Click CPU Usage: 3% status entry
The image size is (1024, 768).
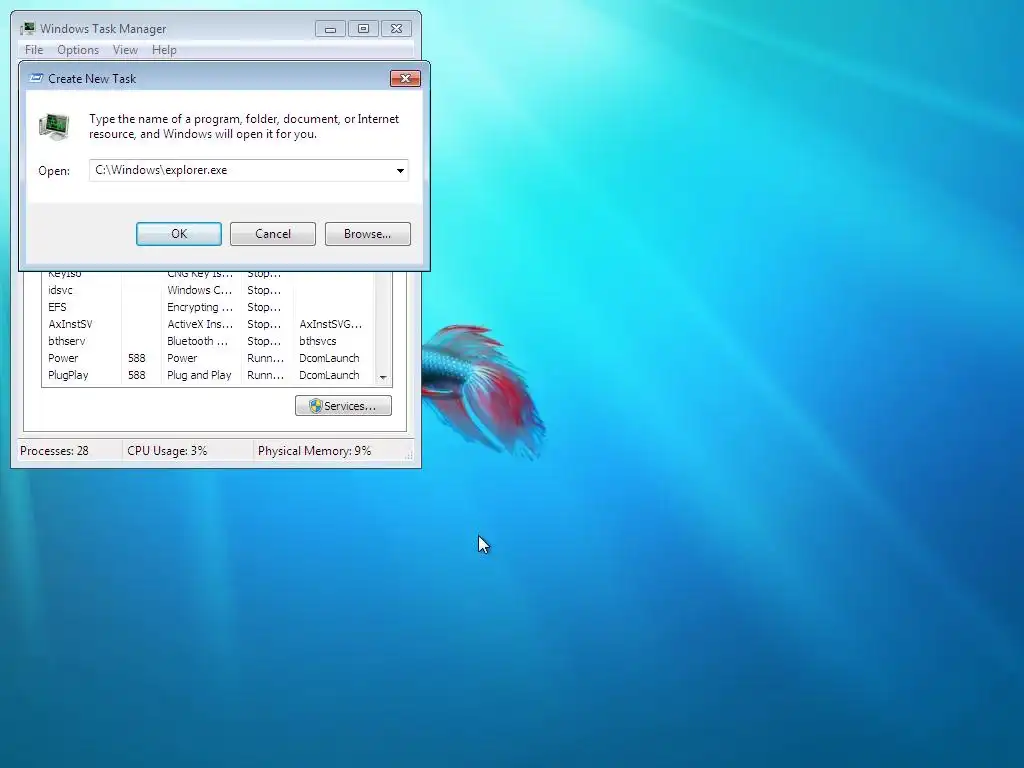pos(167,451)
